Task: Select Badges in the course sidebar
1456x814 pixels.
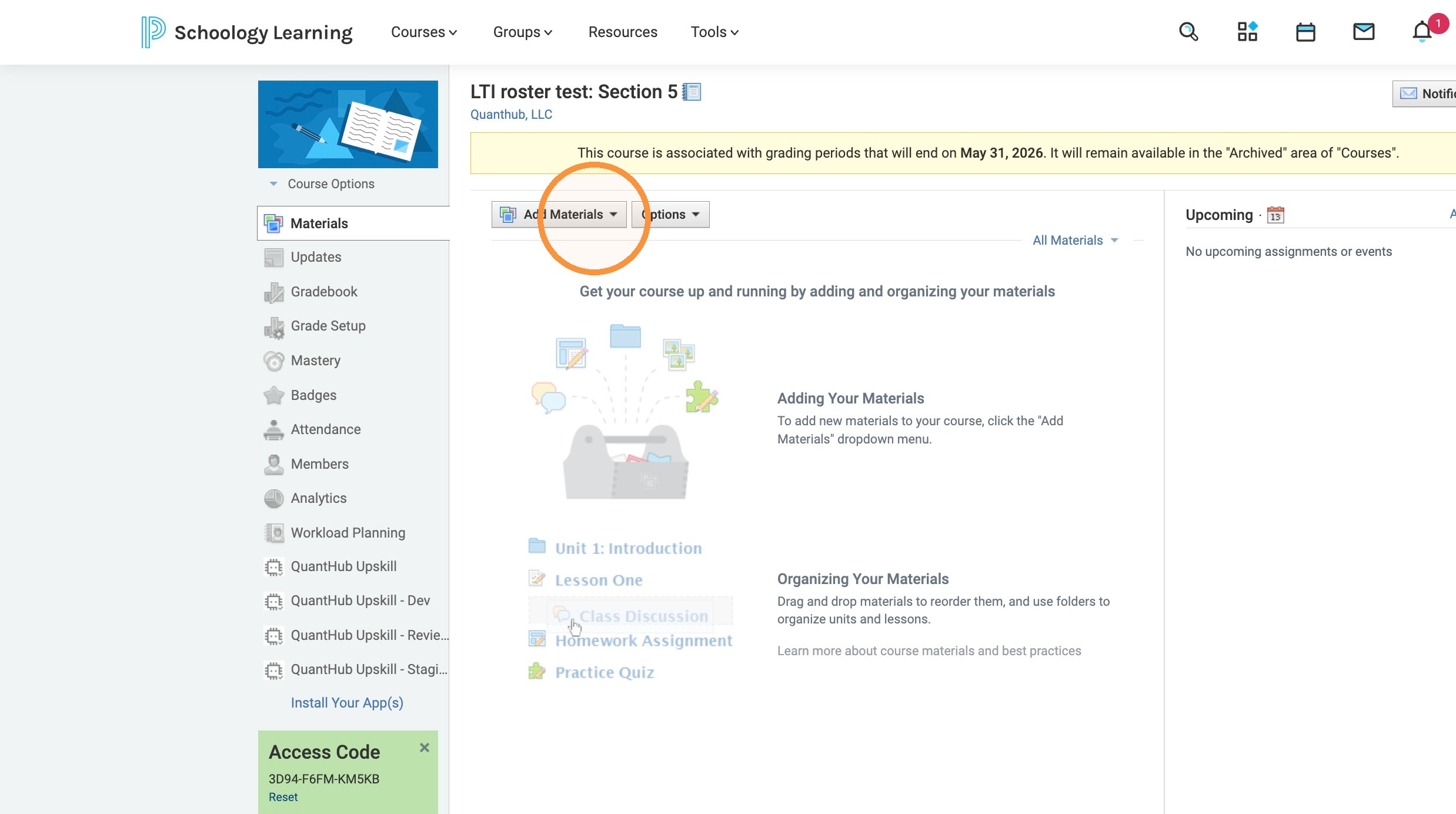Action: coord(313,395)
